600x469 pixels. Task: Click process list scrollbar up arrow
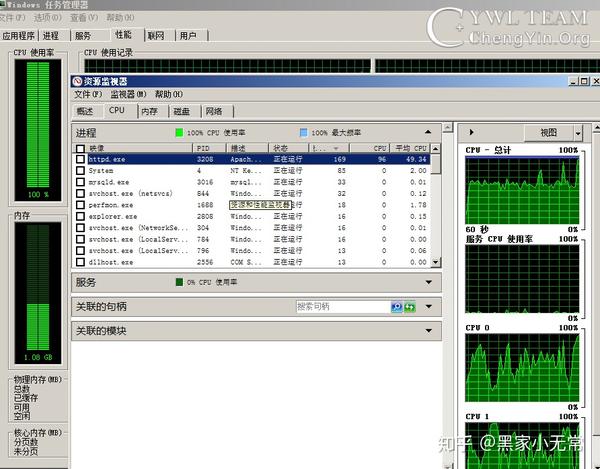[x=435, y=148]
